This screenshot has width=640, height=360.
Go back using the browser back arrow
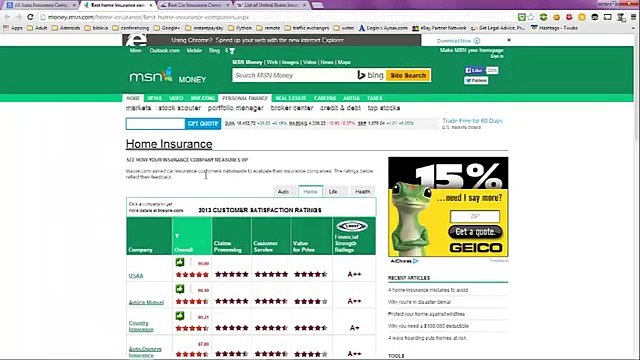(x=7, y=17)
